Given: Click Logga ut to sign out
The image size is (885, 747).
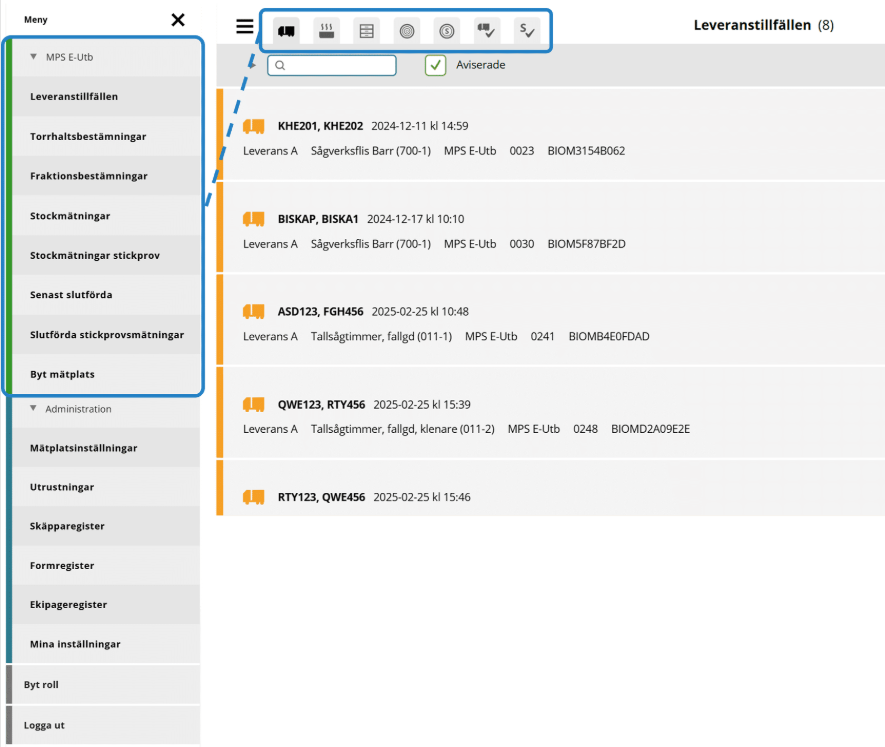Looking at the screenshot, I should (x=44, y=725).
